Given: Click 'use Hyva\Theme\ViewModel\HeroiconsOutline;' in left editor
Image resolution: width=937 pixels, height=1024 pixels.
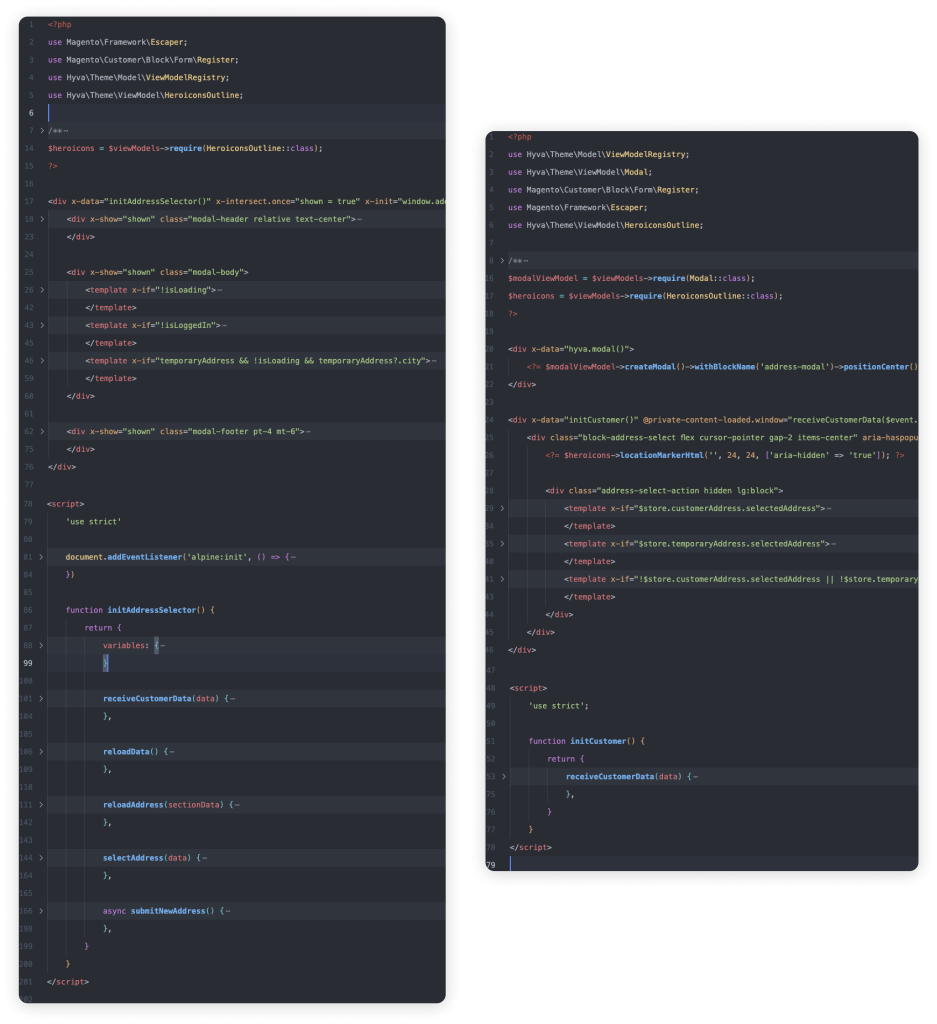Looking at the screenshot, I should (x=146, y=95).
